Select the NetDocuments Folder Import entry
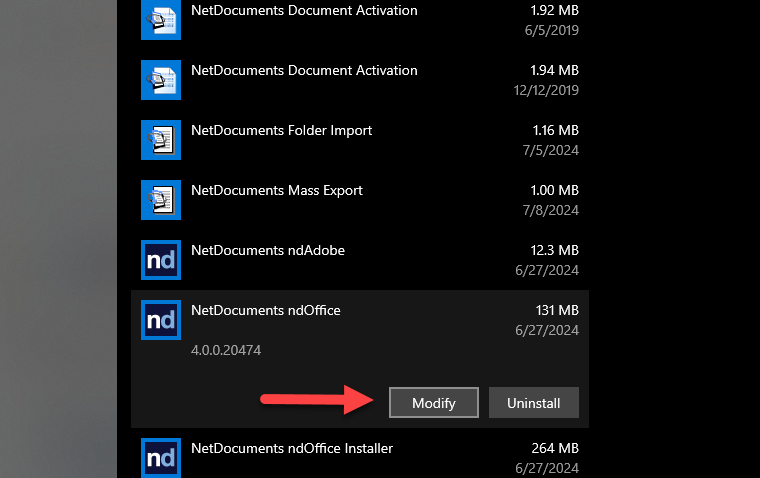 (x=360, y=140)
